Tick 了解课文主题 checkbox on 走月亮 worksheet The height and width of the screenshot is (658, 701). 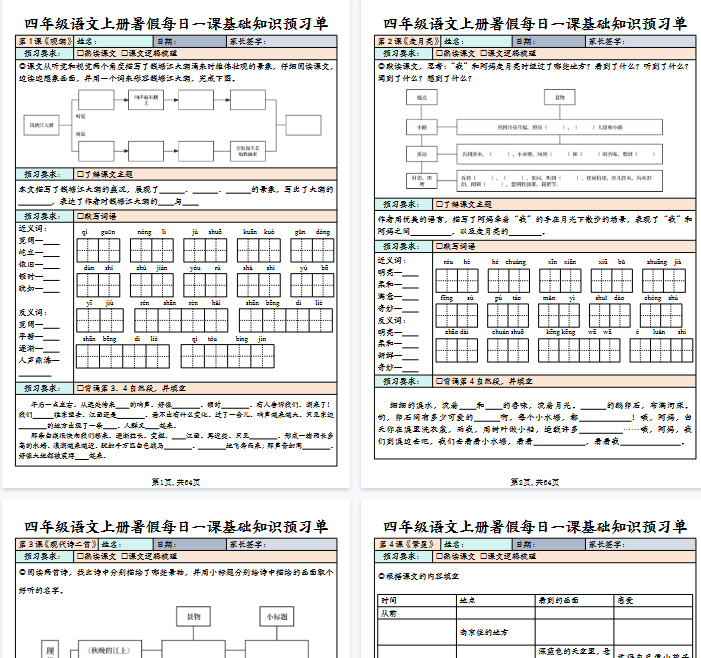point(440,204)
